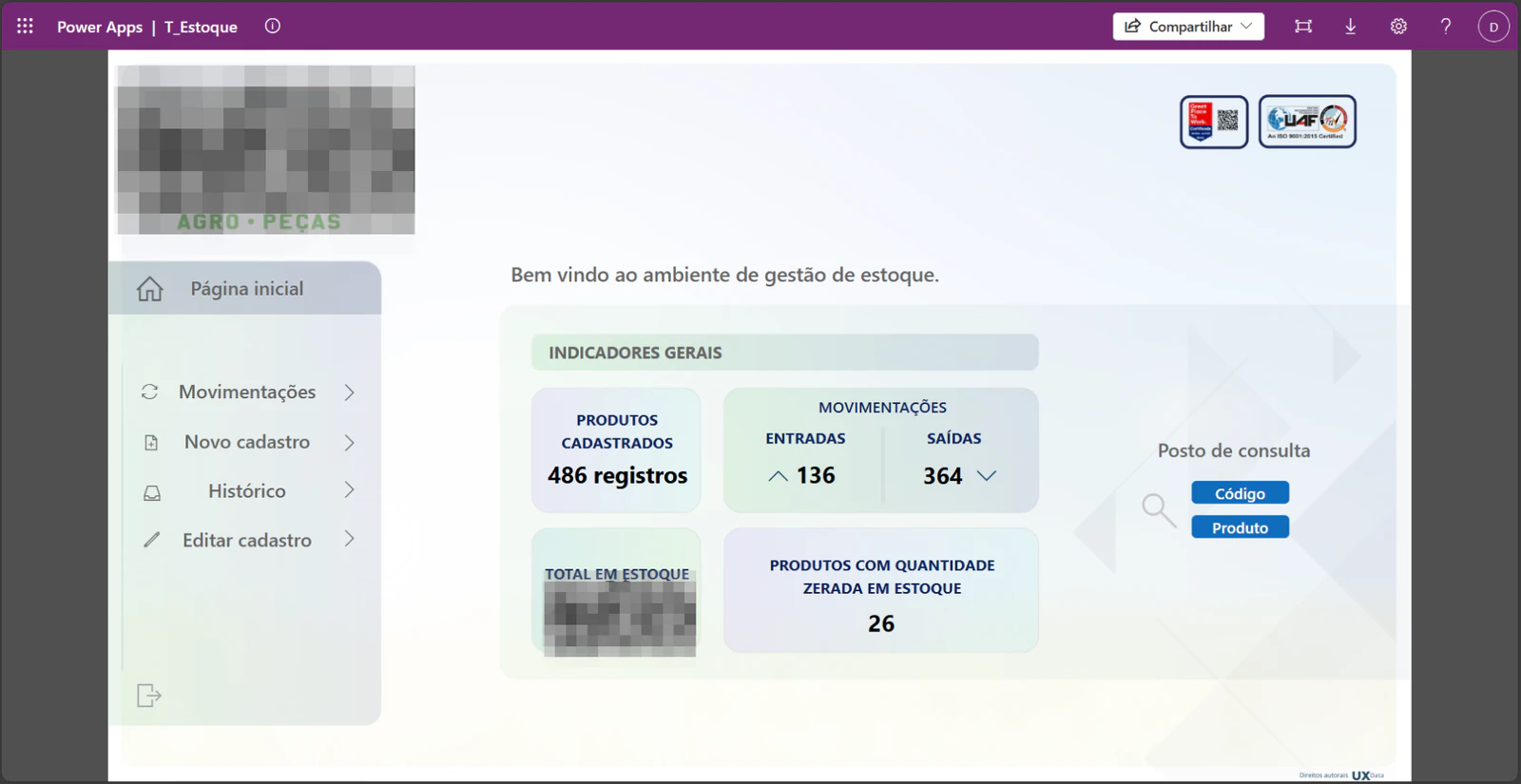This screenshot has width=1521, height=784.
Task: Click the UAF ISO 9001 certification badge
Action: click(1307, 122)
